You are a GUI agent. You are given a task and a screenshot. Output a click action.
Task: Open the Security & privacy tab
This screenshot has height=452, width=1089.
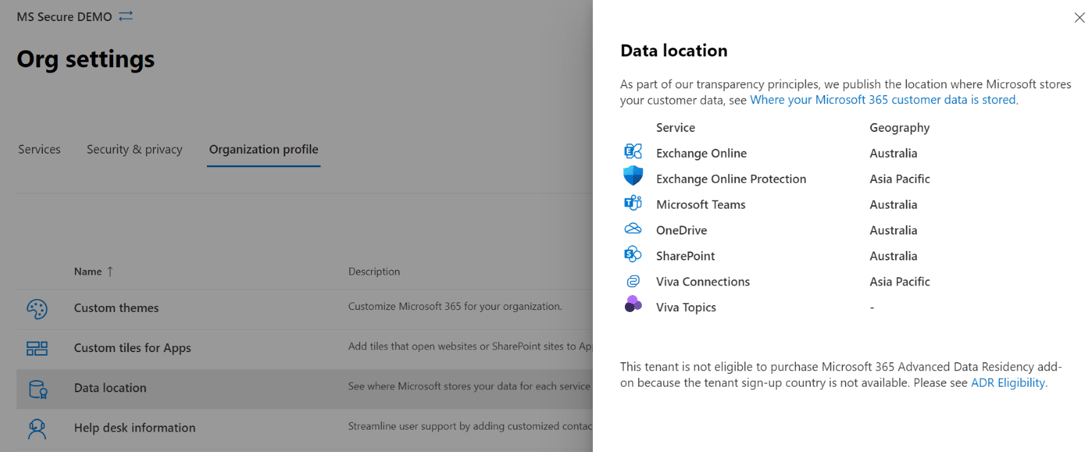click(x=134, y=149)
